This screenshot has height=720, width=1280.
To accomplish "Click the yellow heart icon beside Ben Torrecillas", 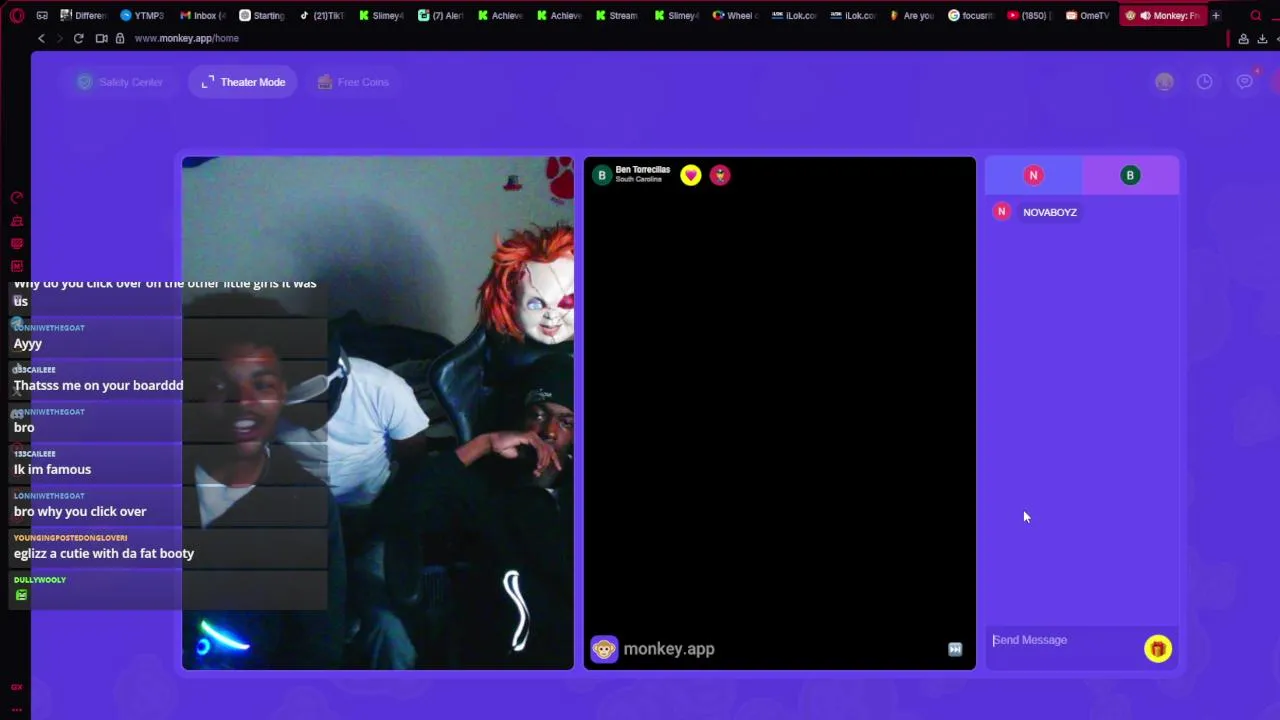I will click(x=691, y=176).
